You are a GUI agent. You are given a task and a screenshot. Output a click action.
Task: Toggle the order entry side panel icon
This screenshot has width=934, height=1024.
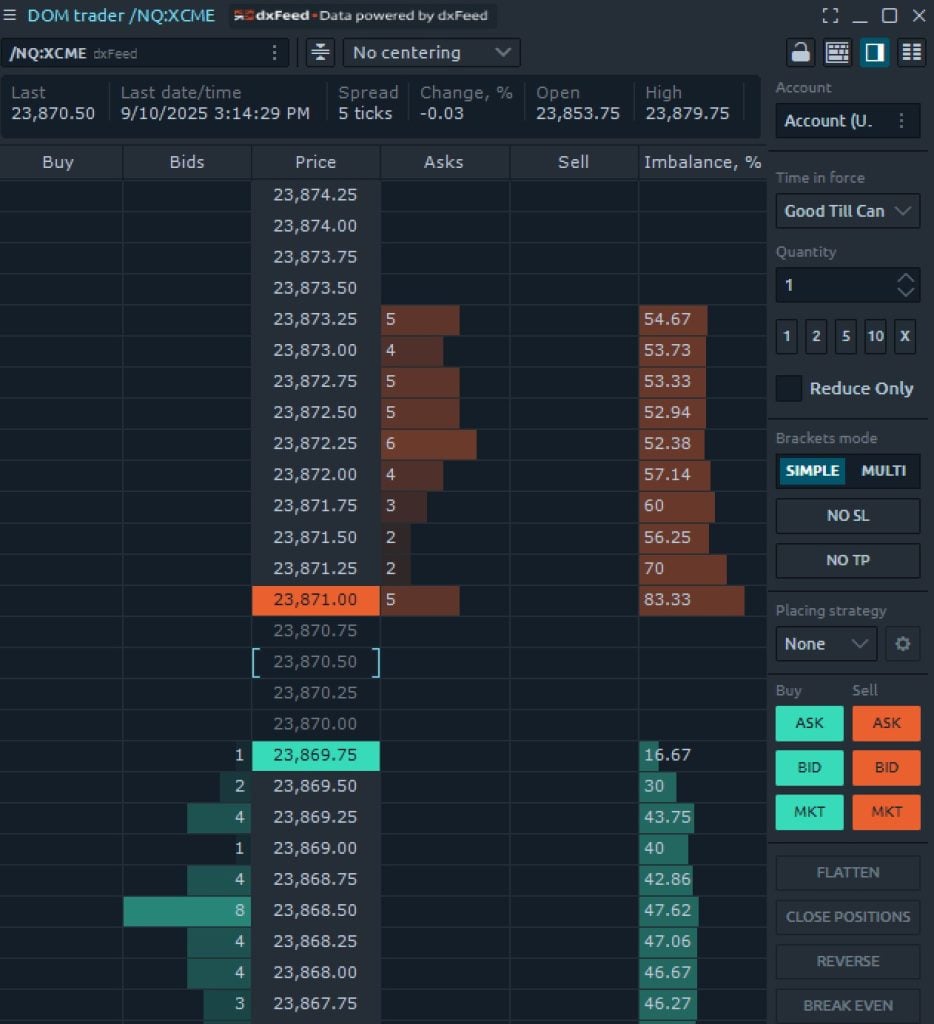coord(875,52)
